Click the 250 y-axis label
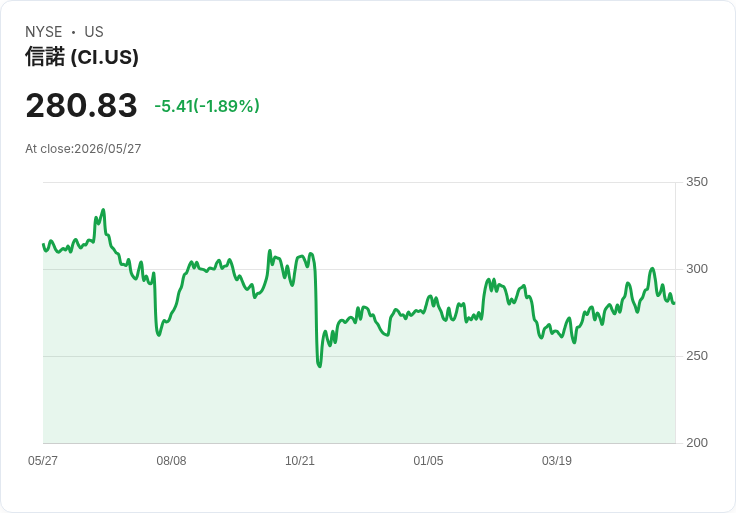 697,356
